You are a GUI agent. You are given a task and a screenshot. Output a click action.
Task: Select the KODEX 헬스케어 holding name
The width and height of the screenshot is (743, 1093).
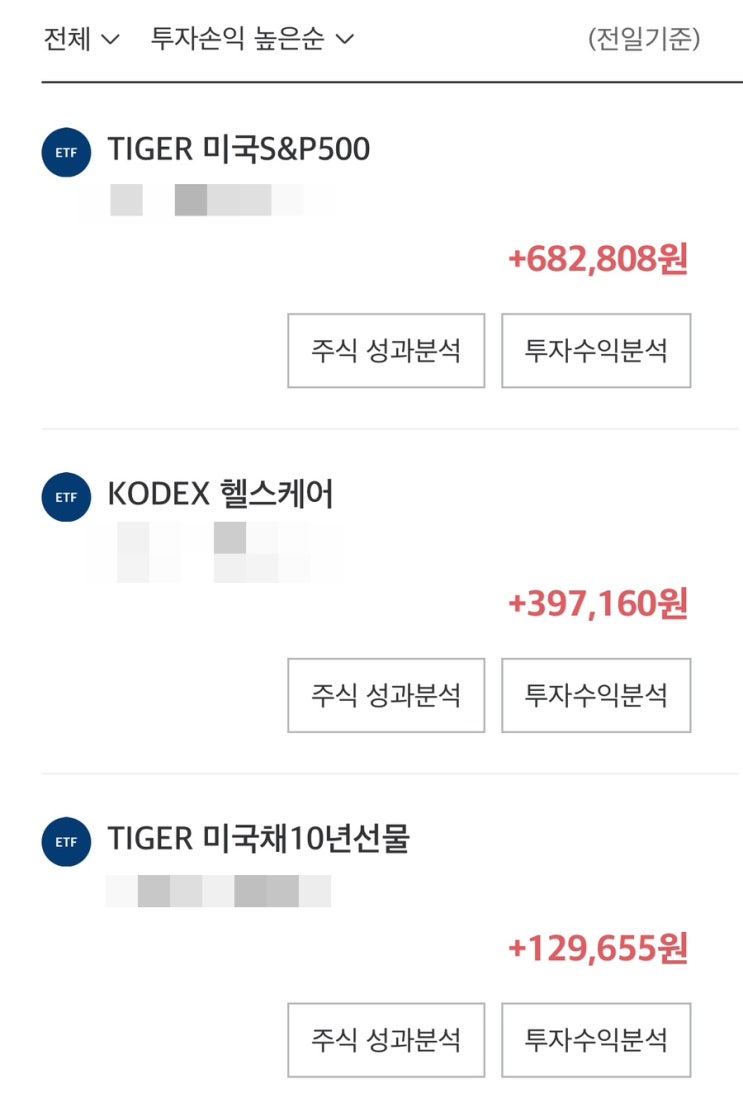click(x=220, y=494)
